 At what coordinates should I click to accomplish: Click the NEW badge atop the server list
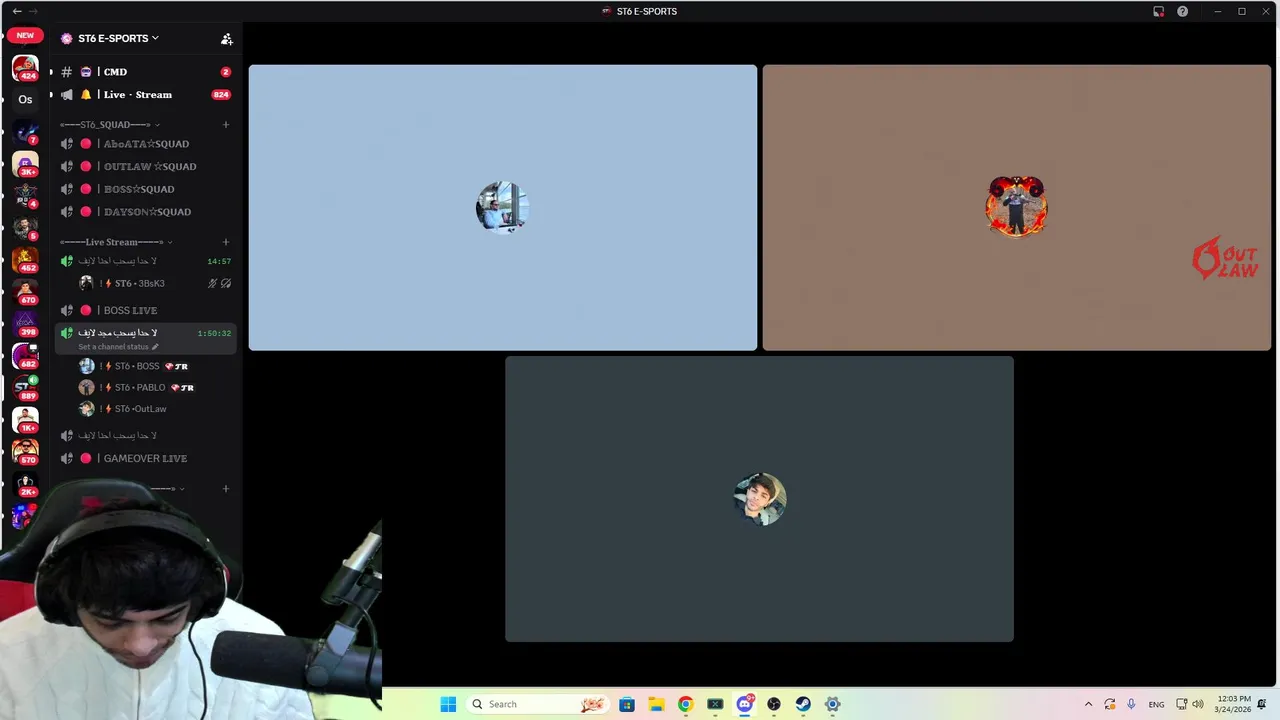pyautogui.click(x=25, y=35)
